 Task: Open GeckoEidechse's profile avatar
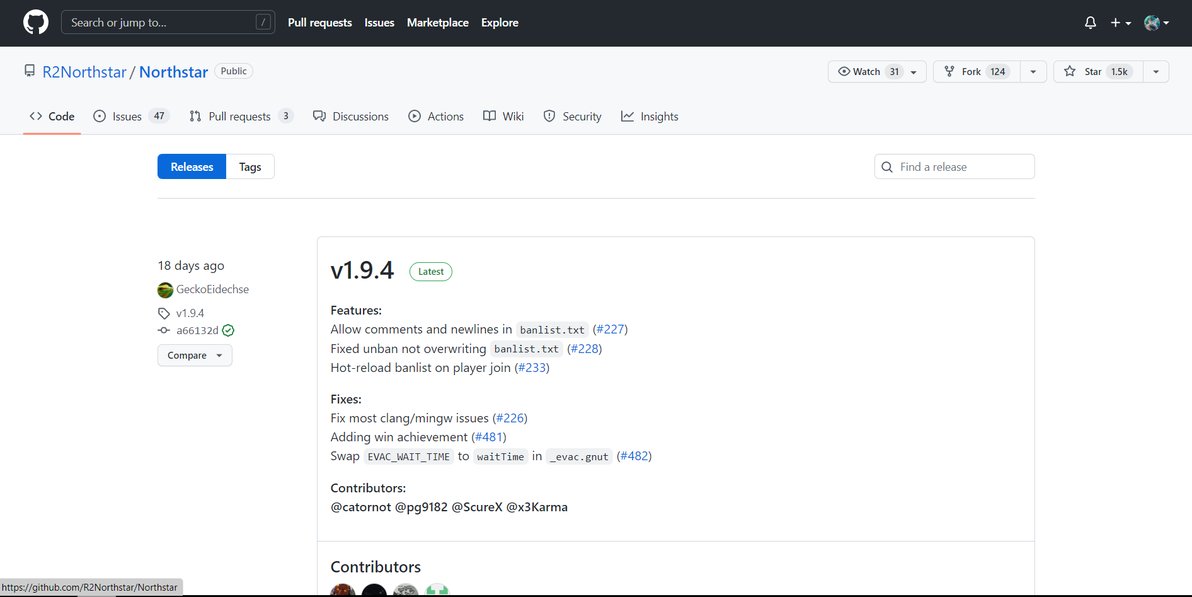pos(165,290)
